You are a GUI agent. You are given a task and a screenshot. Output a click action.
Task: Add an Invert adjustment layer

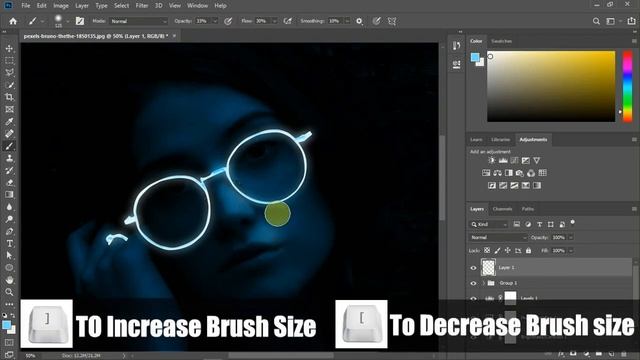492,186
